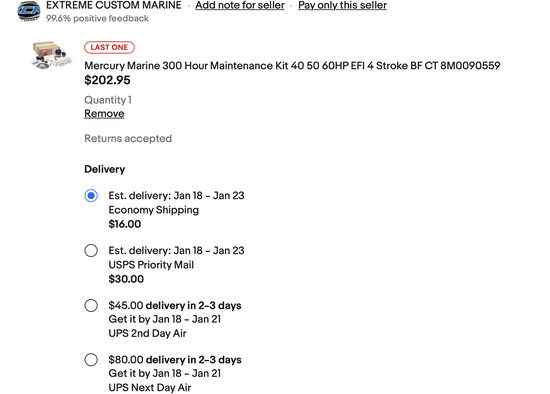This screenshot has width=550, height=394.
Task: Open the maintenance kit product thumbnail
Action: coord(51,55)
